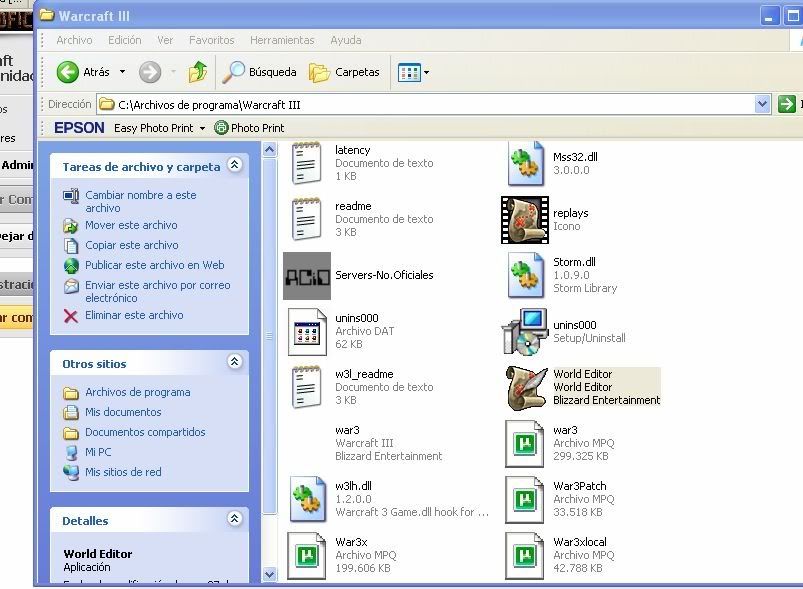The width and height of the screenshot is (803, 589).
Task: Click Mover este archivo link
Action: click(x=131, y=225)
